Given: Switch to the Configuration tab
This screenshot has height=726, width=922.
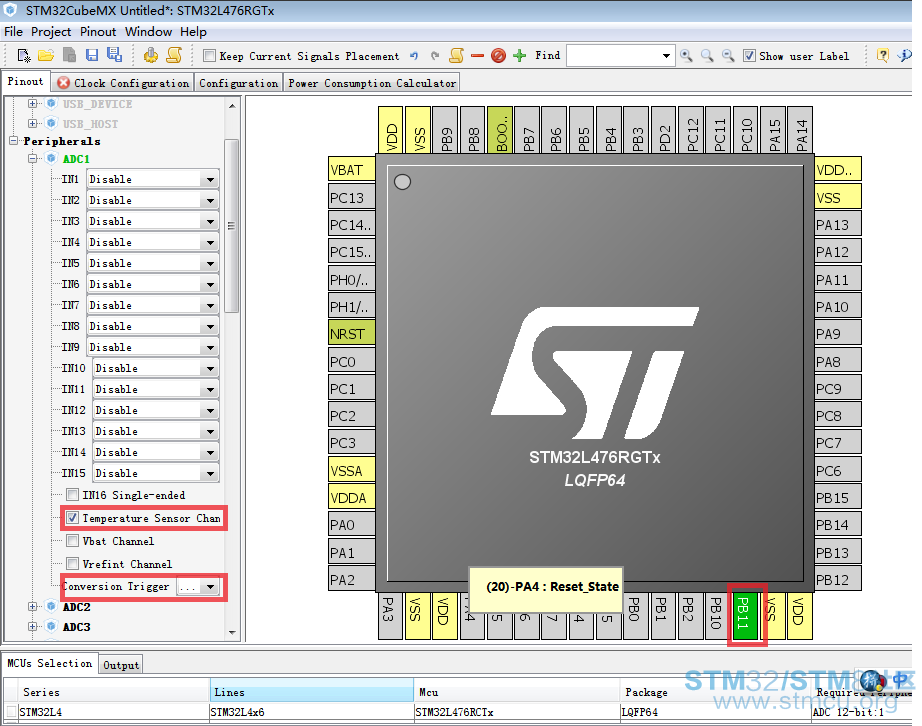Looking at the screenshot, I should (x=238, y=83).
